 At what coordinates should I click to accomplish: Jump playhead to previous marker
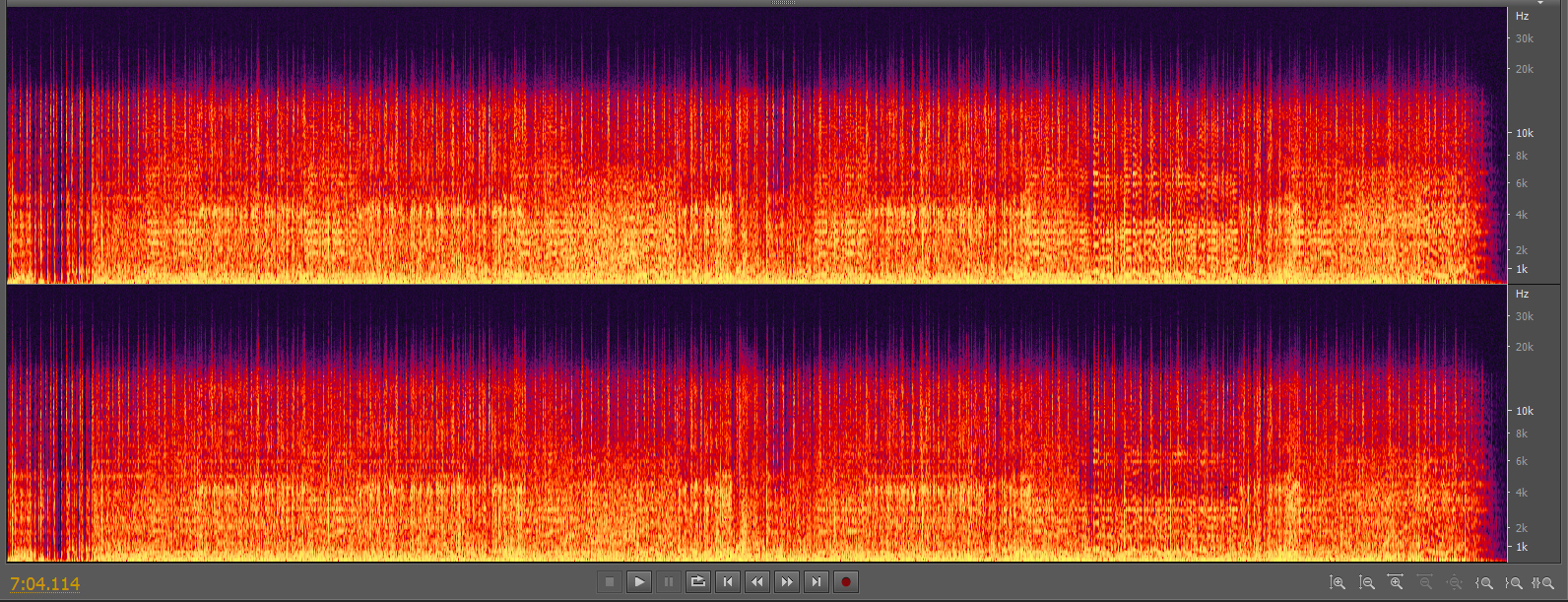click(x=728, y=582)
